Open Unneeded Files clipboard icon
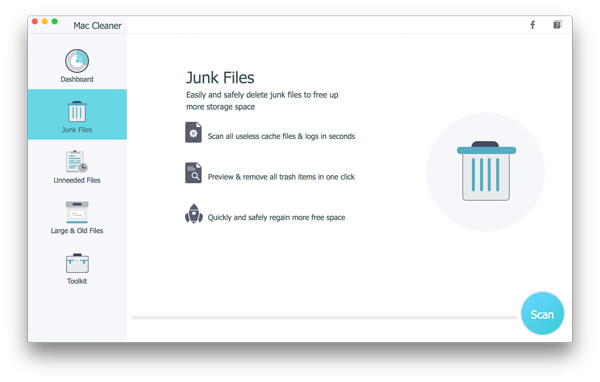The height and width of the screenshot is (382, 600). tap(77, 161)
